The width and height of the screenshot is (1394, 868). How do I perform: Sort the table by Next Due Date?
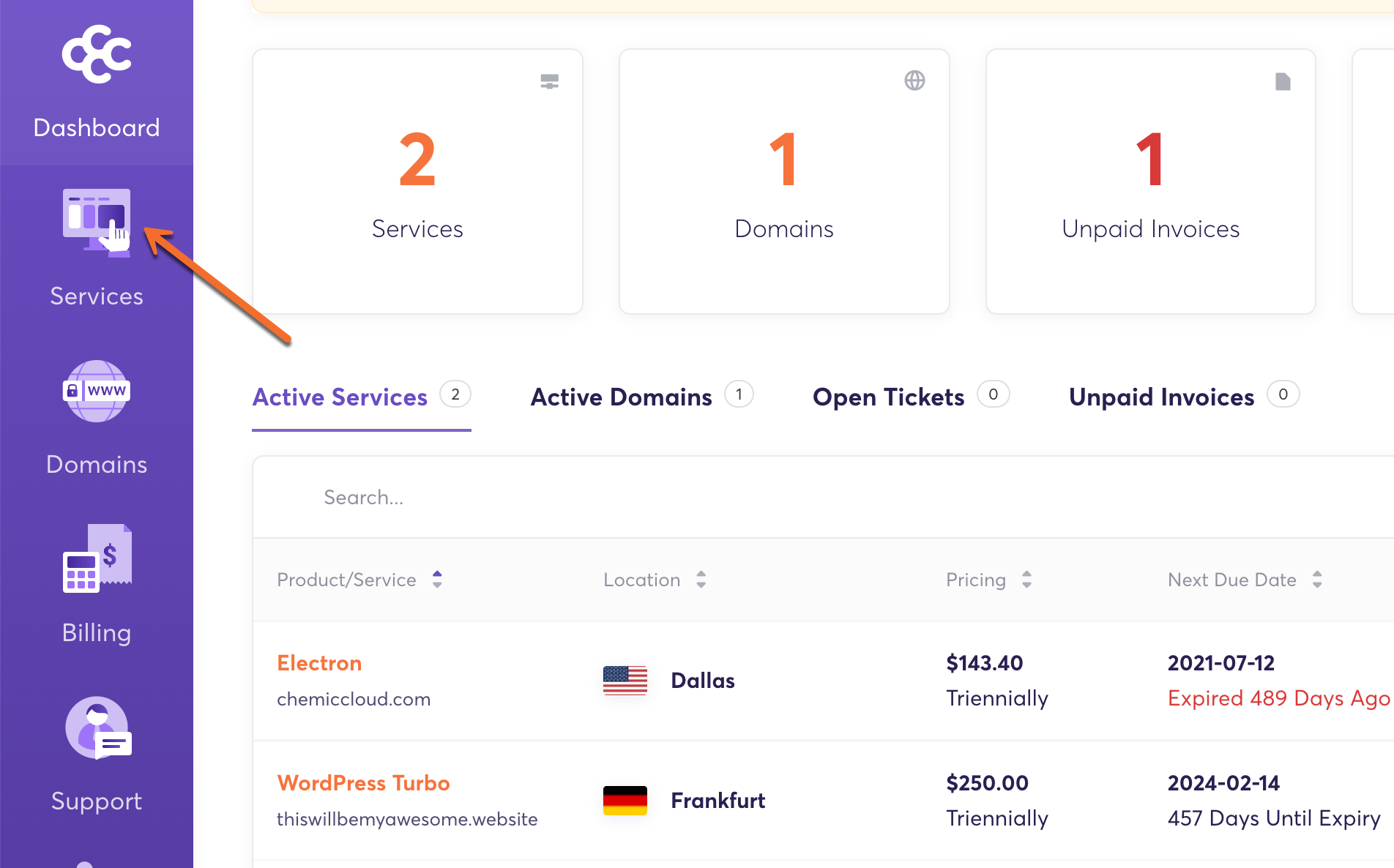1317,580
